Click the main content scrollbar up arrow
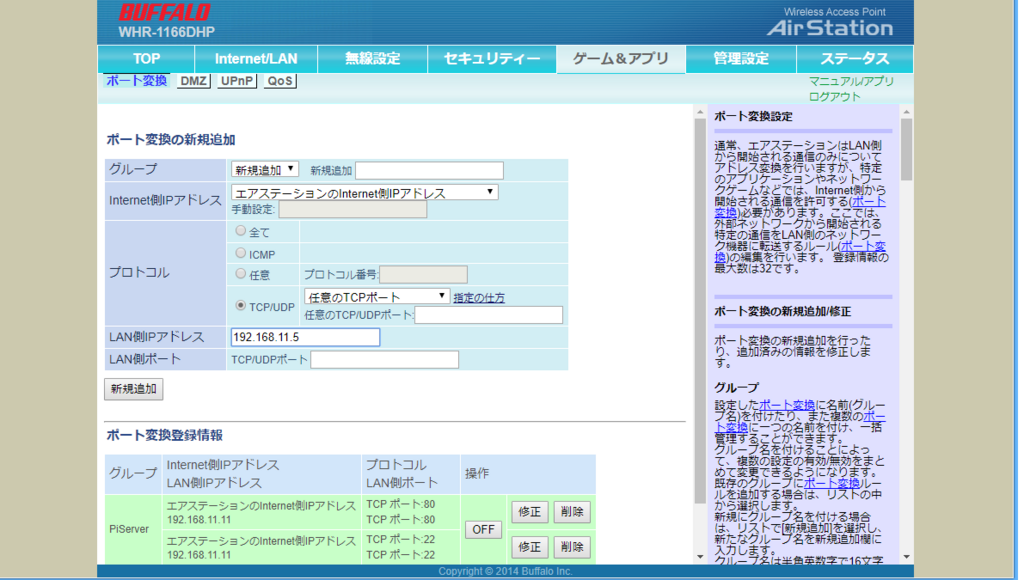 tap(700, 112)
